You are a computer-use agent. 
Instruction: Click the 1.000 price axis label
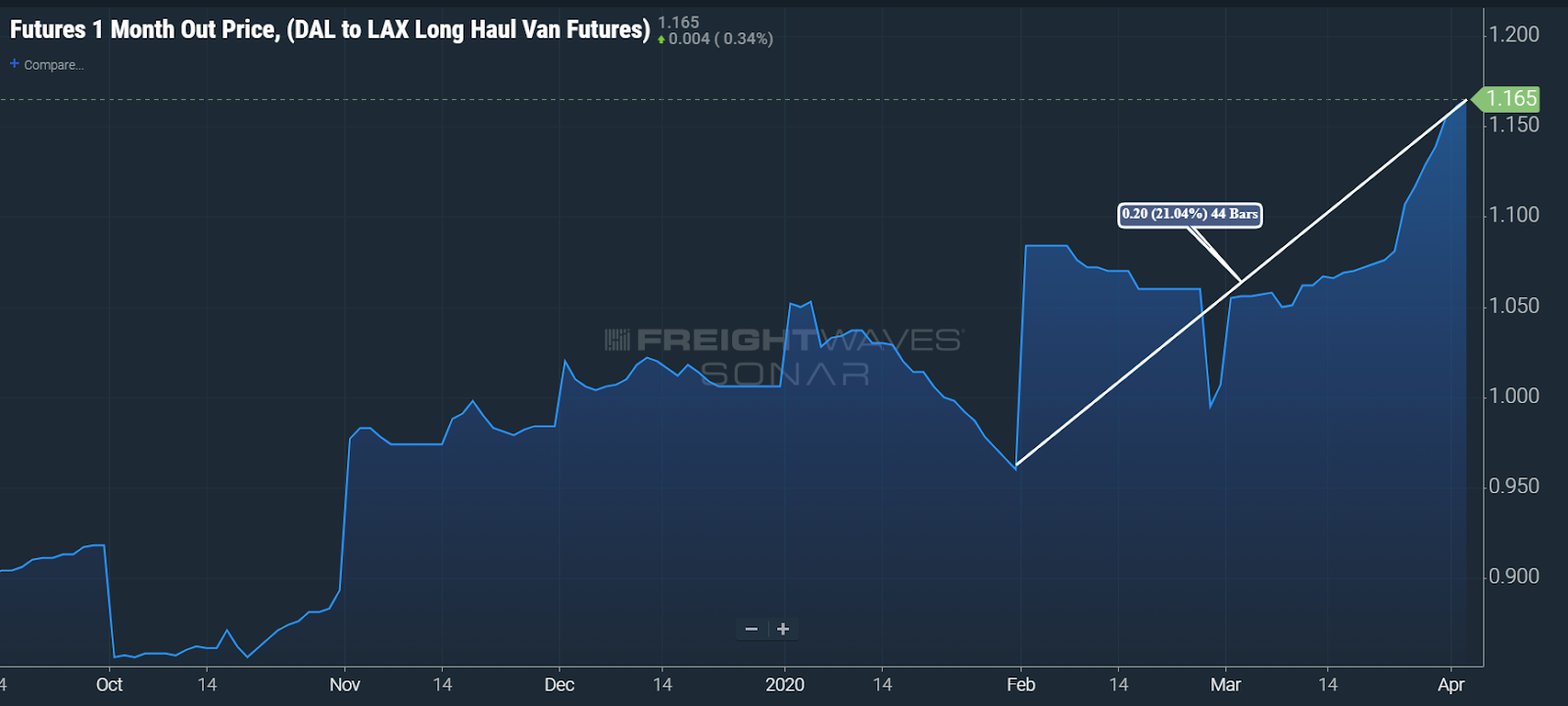click(x=1514, y=396)
